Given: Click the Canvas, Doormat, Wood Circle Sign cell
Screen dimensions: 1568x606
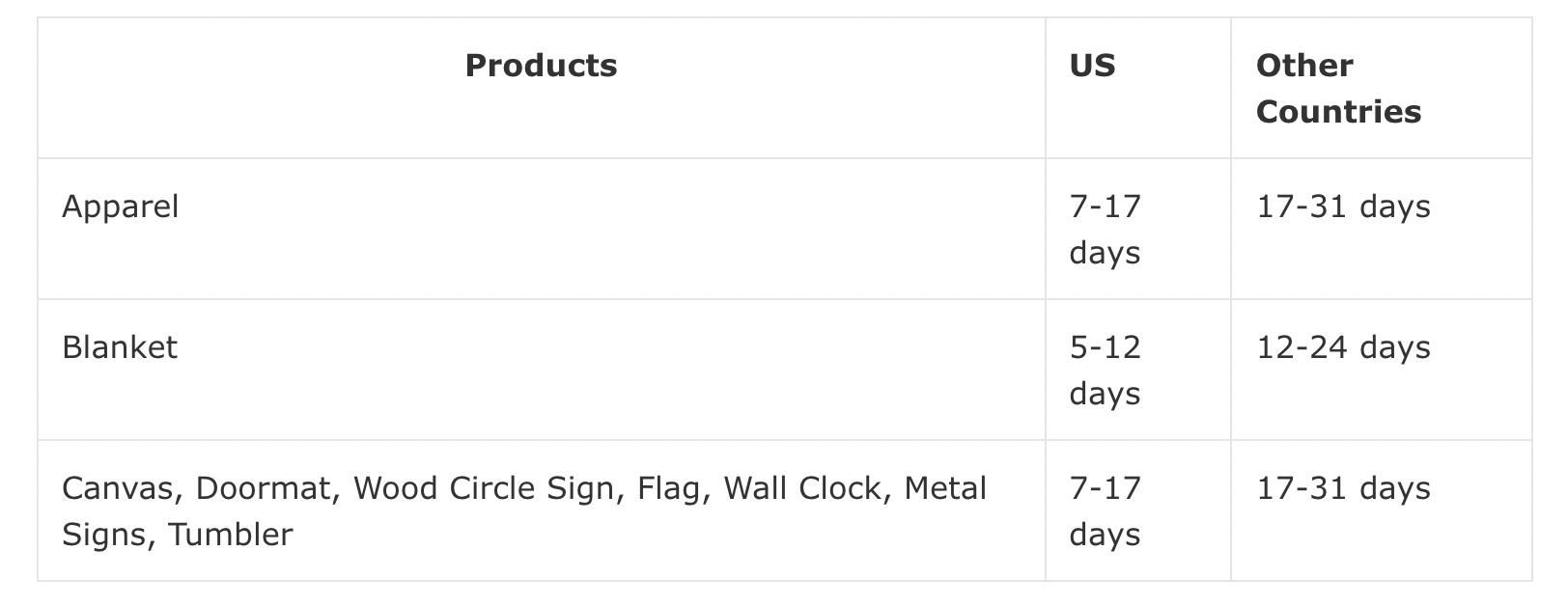Looking at the screenshot, I should (x=541, y=510).
